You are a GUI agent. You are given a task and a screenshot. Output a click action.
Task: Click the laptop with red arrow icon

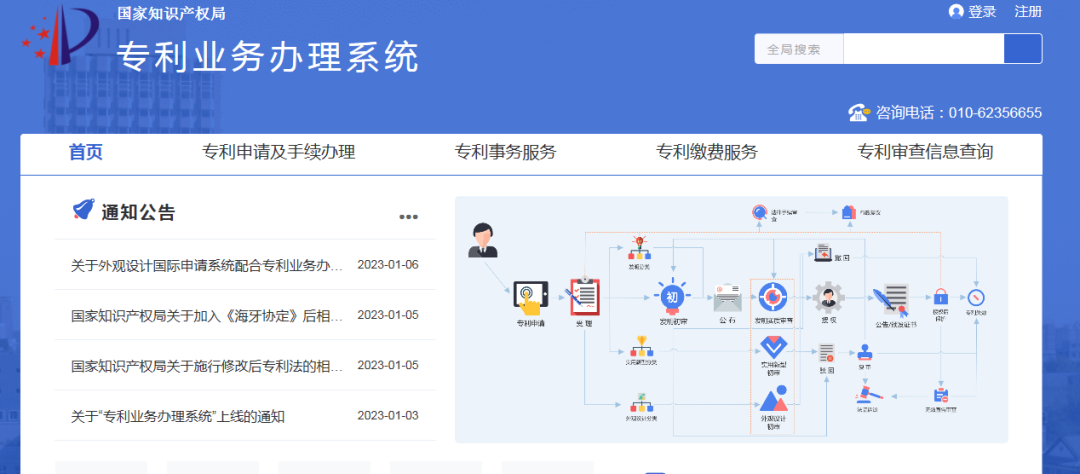822,253
